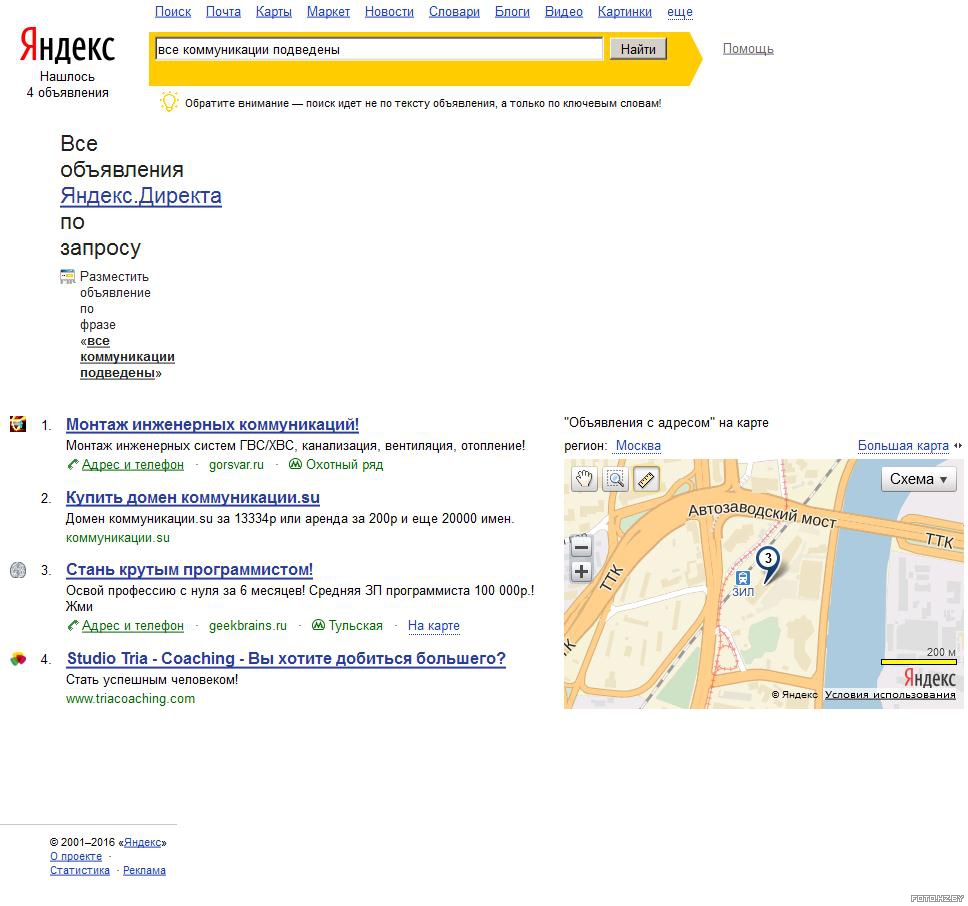This screenshot has width=968, height=906.
Task: Change region by clicking Москва
Action: pos(638,446)
